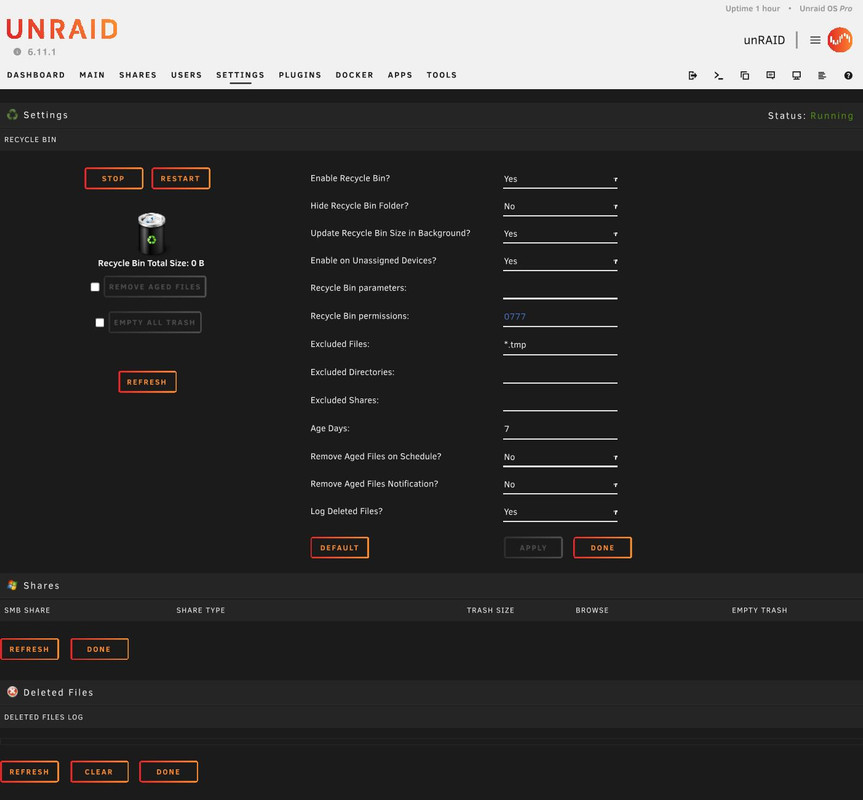Switch to the Main tab
This screenshot has height=800, width=863.
pyautogui.click(x=92, y=75)
